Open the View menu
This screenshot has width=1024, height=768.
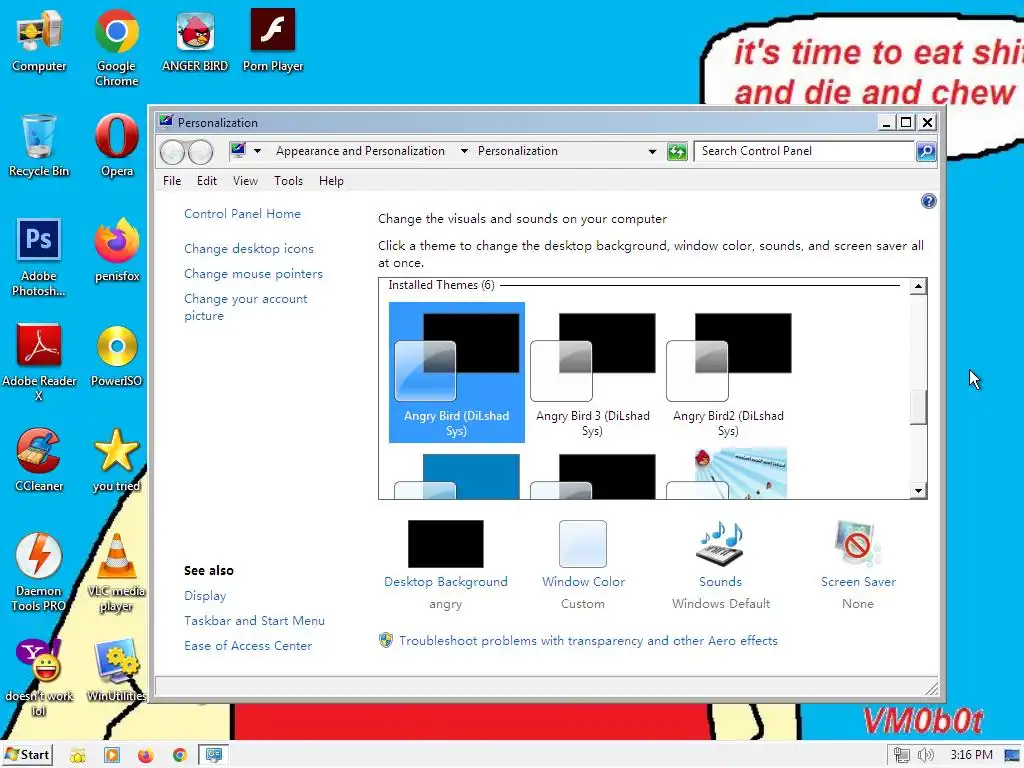click(x=245, y=181)
